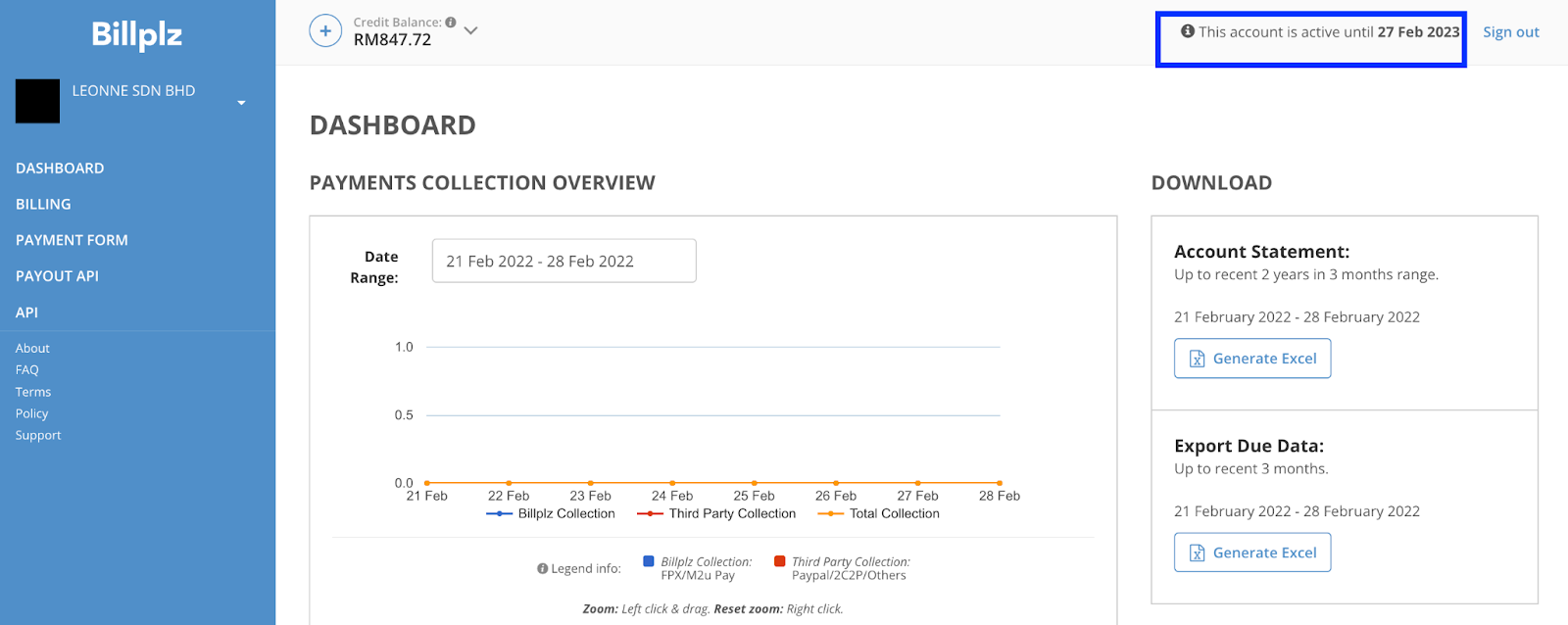Click the plus icon to add credit
1568x625 pixels.
(325, 30)
